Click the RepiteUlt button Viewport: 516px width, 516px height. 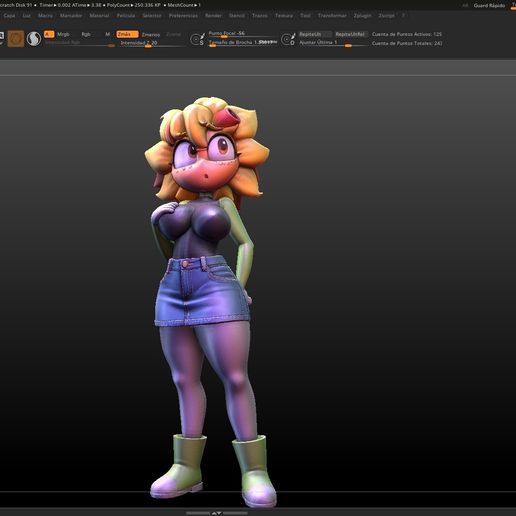[x=315, y=34]
